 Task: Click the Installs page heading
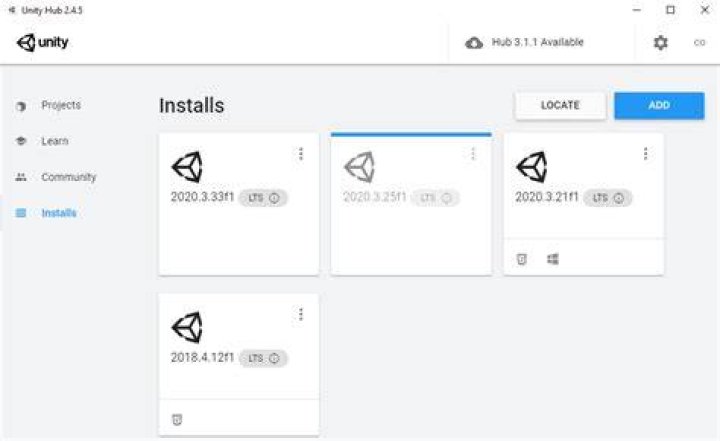pos(191,106)
